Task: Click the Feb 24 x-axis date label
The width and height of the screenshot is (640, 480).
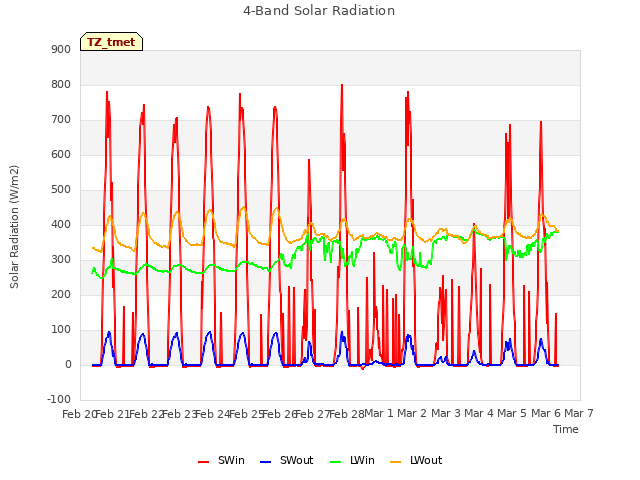Action: tap(213, 414)
